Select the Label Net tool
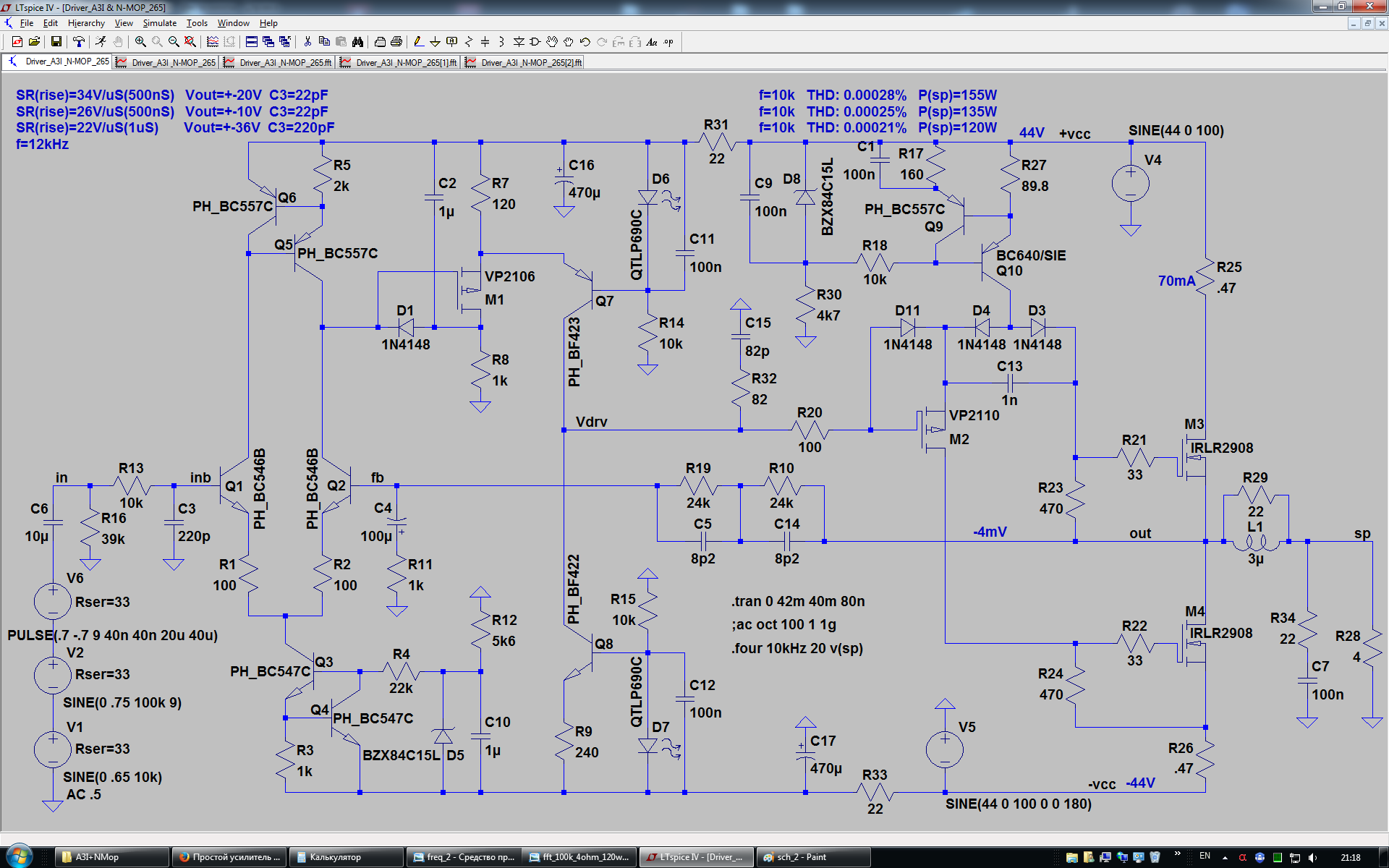1389x868 pixels. pos(451,42)
